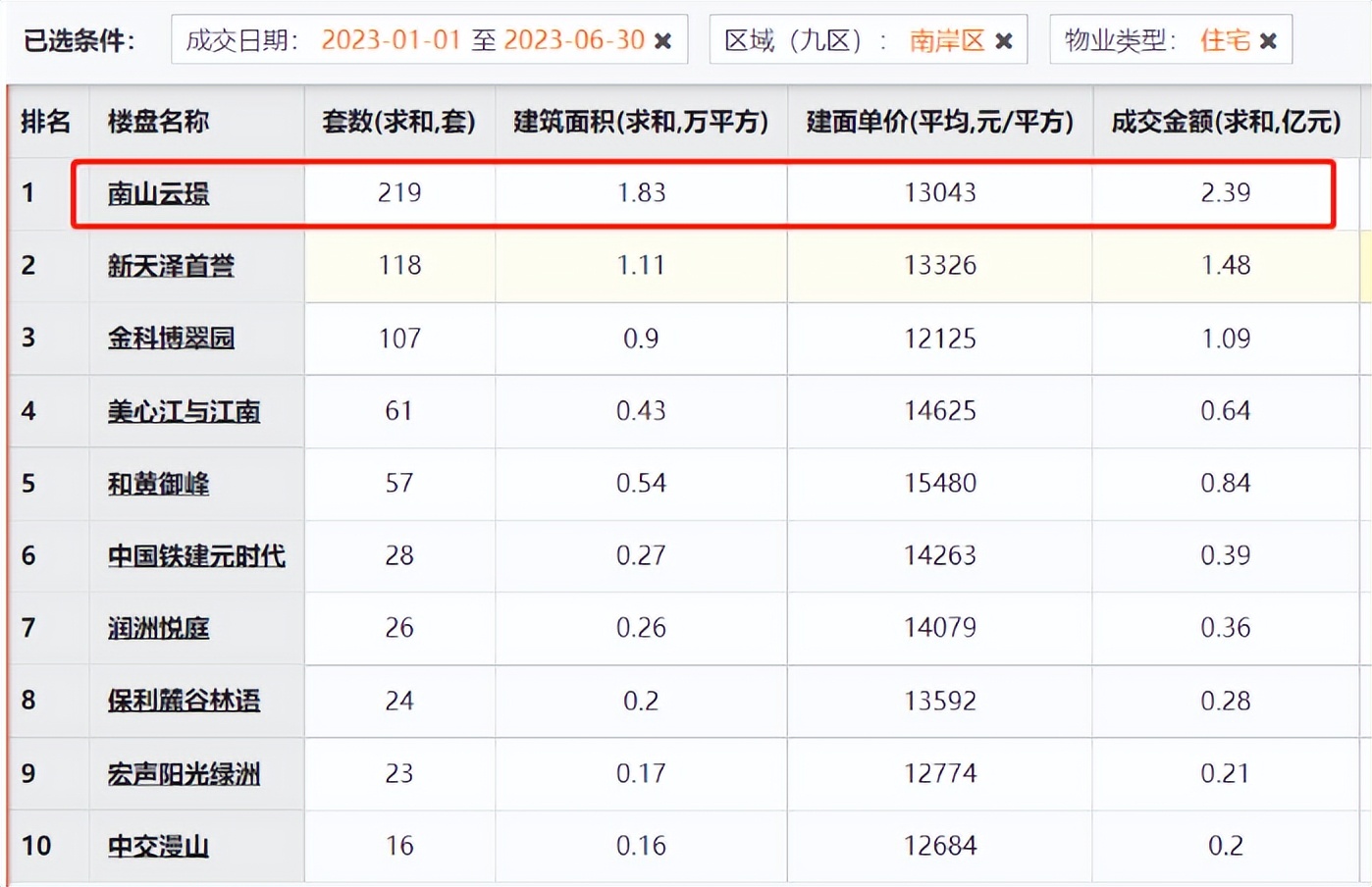Sort by 建筑面积 column header

coord(640,122)
